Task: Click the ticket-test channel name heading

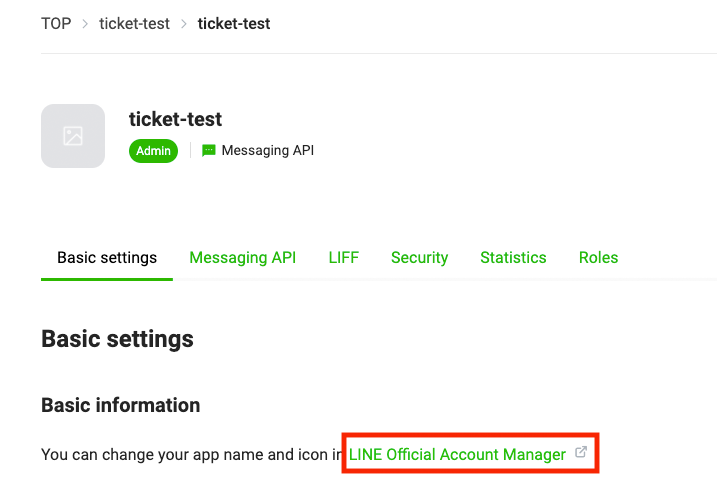Action: tap(175, 119)
